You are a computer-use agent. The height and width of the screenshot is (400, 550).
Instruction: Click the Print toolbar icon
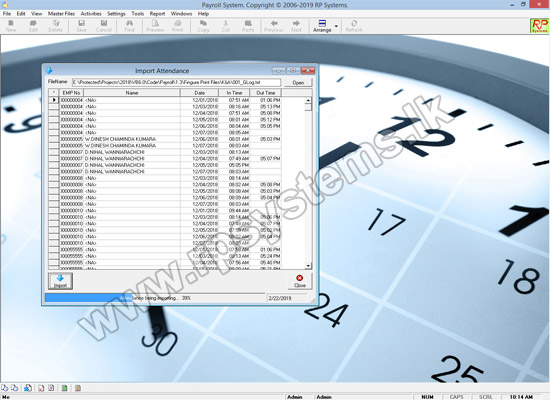(x=177, y=26)
